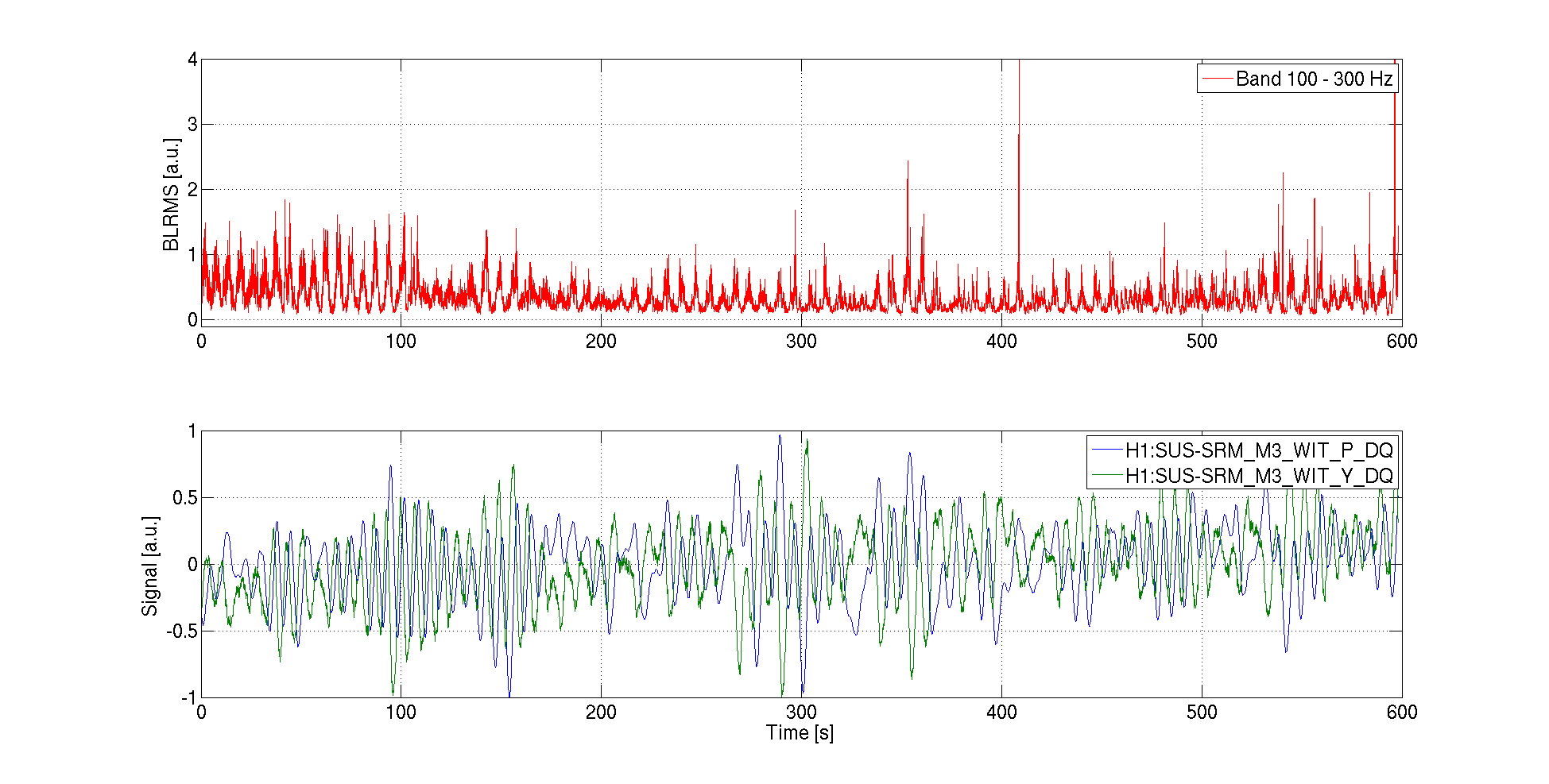
Task: Click the red line sample in BLRMS legend
Action: point(1217,79)
